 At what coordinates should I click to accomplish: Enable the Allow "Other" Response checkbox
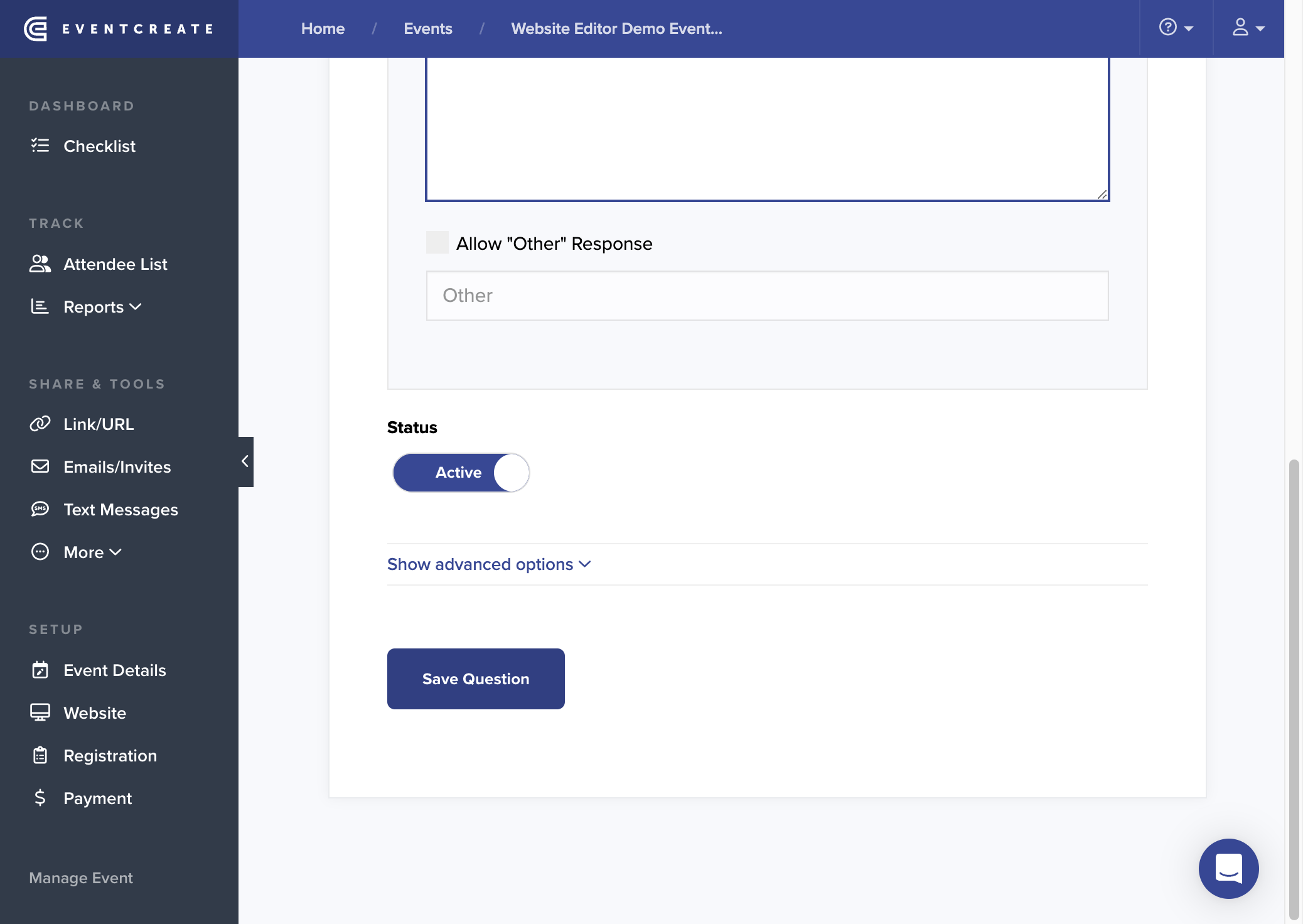click(x=437, y=242)
